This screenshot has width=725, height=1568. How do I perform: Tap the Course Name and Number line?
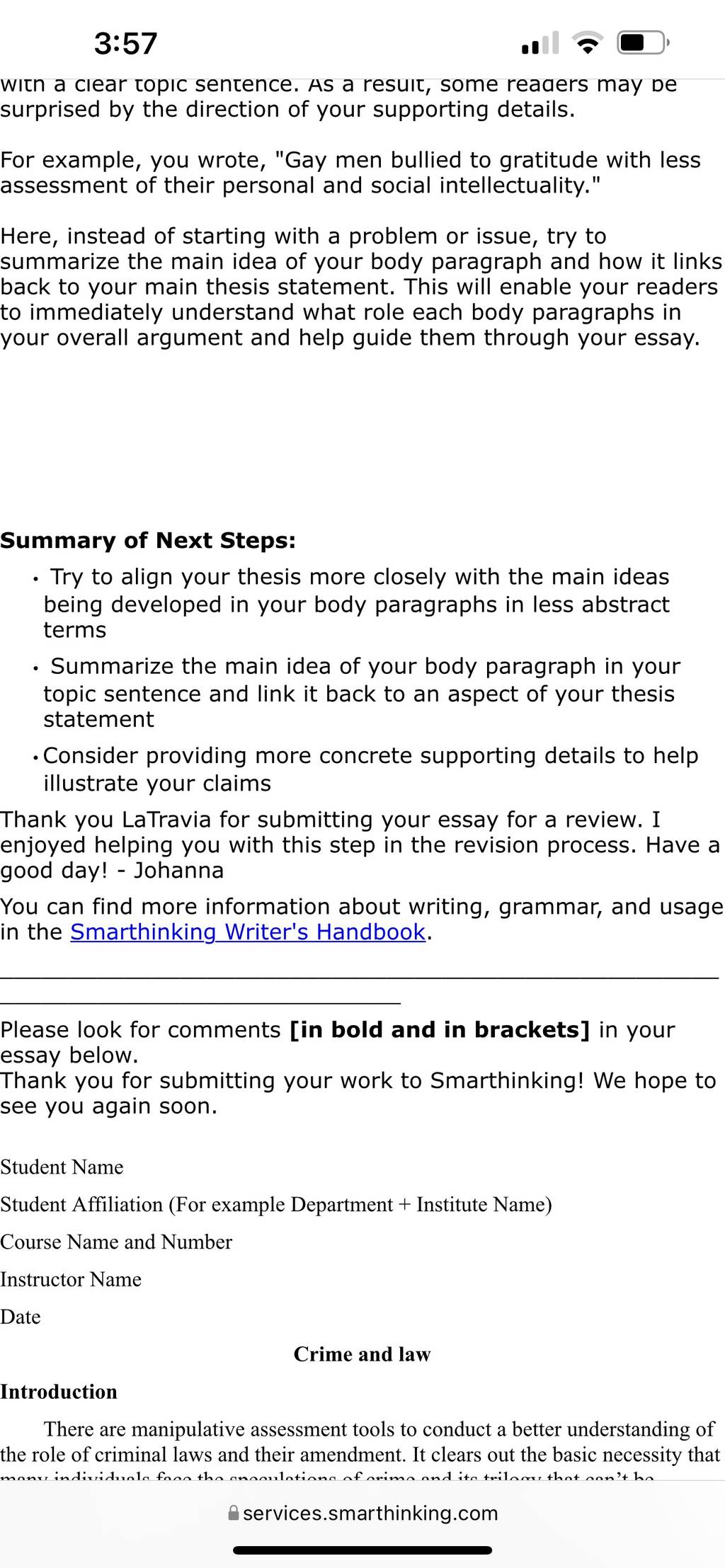click(116, 1242)
